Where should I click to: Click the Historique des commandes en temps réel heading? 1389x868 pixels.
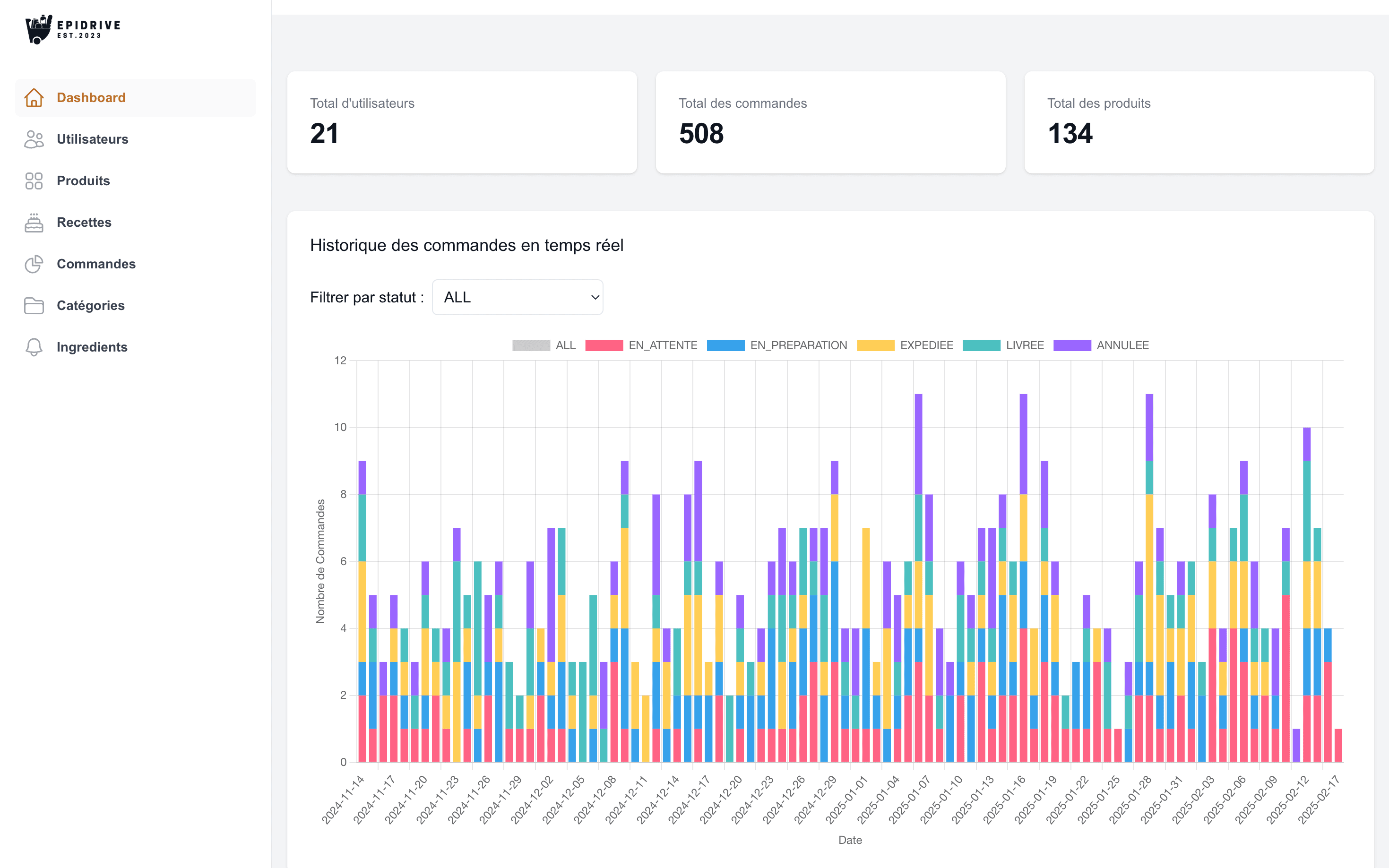click(x=467, y=245)
